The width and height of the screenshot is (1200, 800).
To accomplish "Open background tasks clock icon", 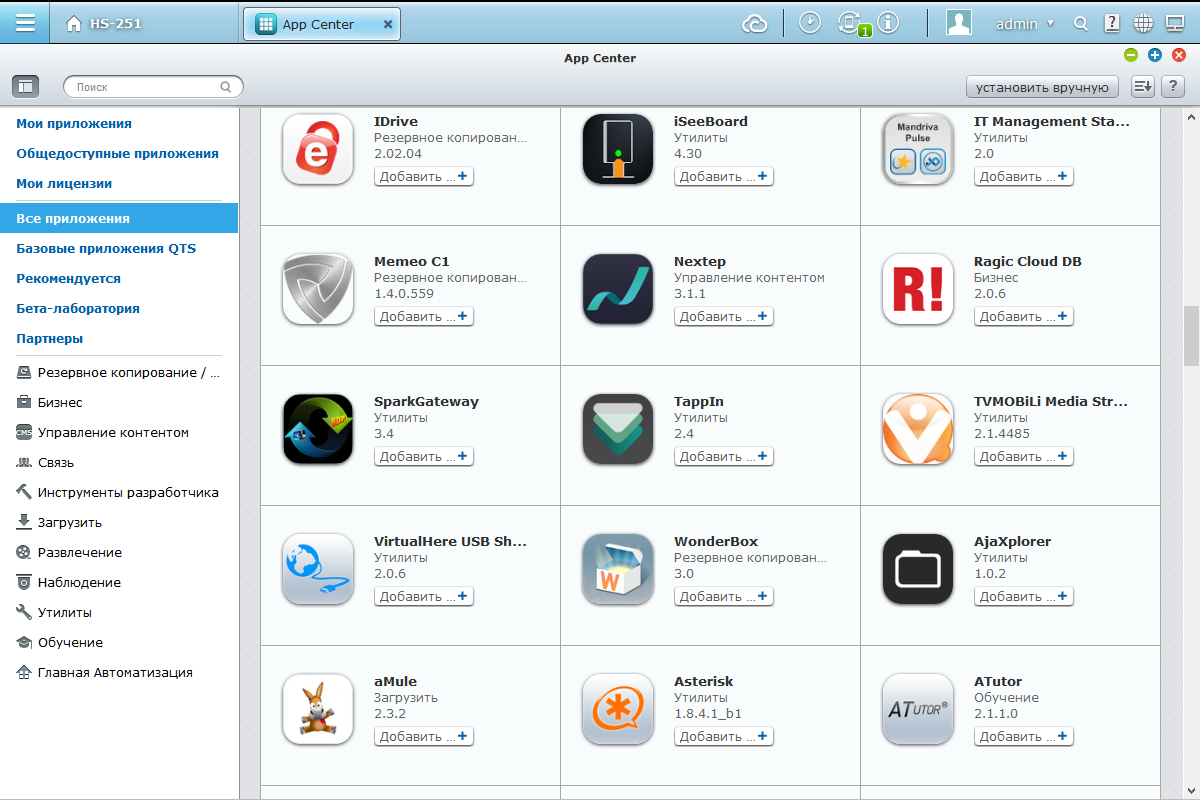I will click(811, 23).
